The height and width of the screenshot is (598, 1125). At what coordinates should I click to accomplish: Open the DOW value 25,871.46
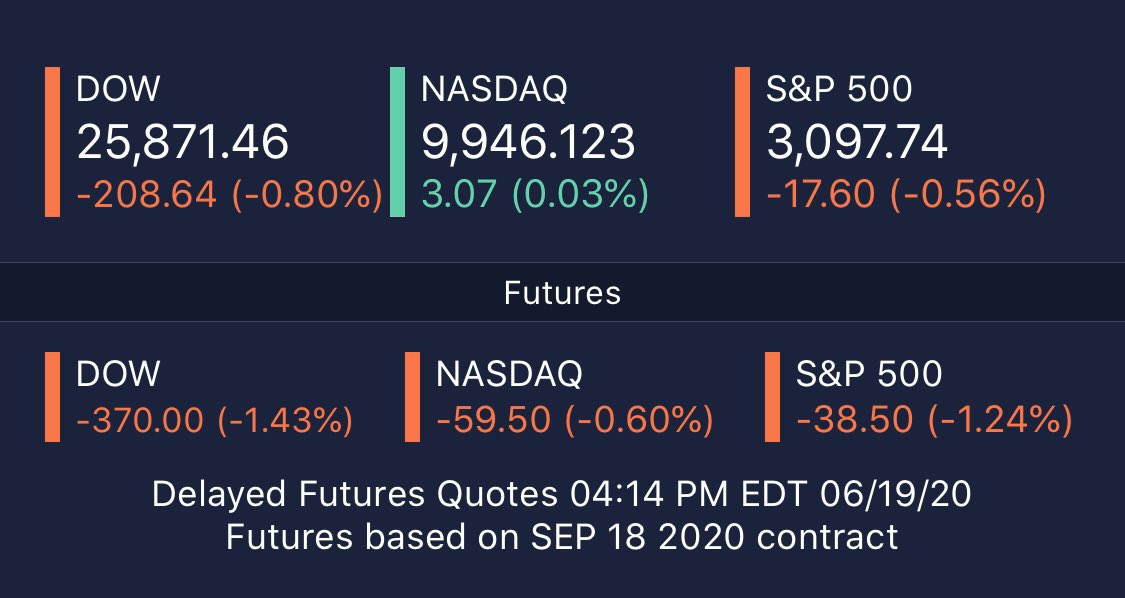[x=183, y=142]
